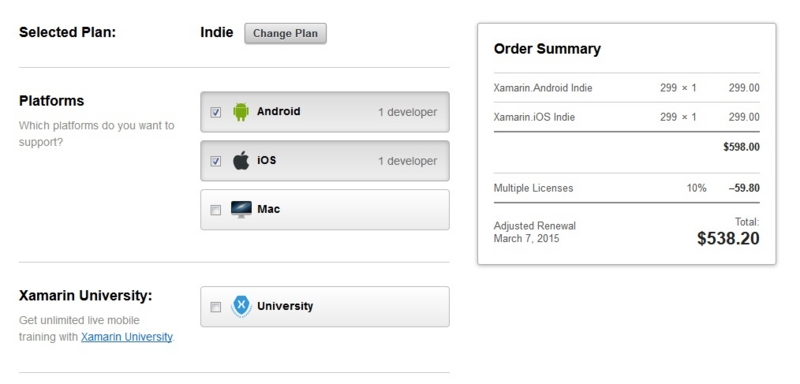This screenshot has width=800, height=384.
Task: Uncheck the Android platform checkbox
Action: coord(216,112)
